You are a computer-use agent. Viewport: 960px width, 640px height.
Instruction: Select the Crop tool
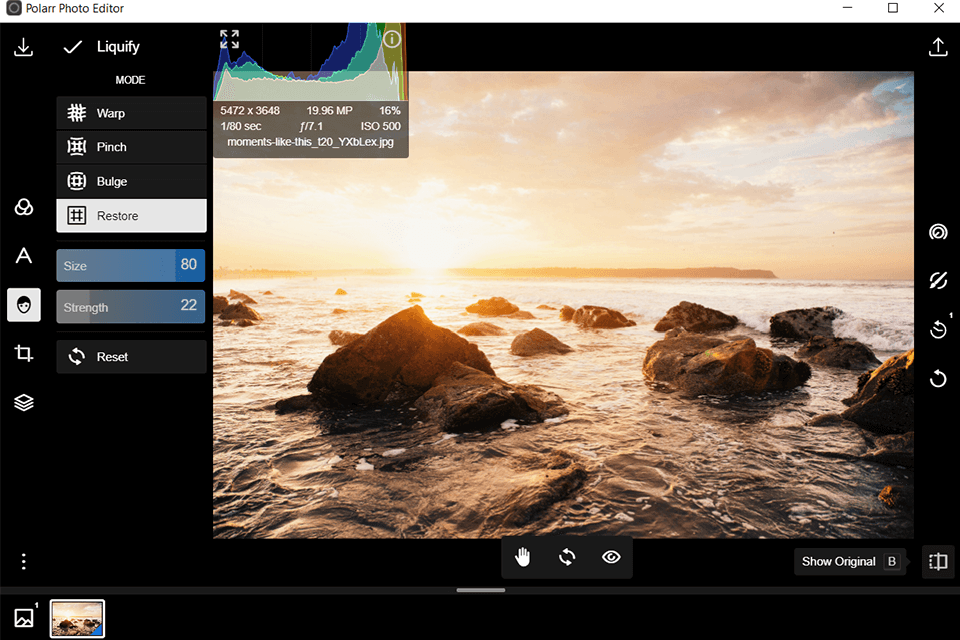pos(23,353)
